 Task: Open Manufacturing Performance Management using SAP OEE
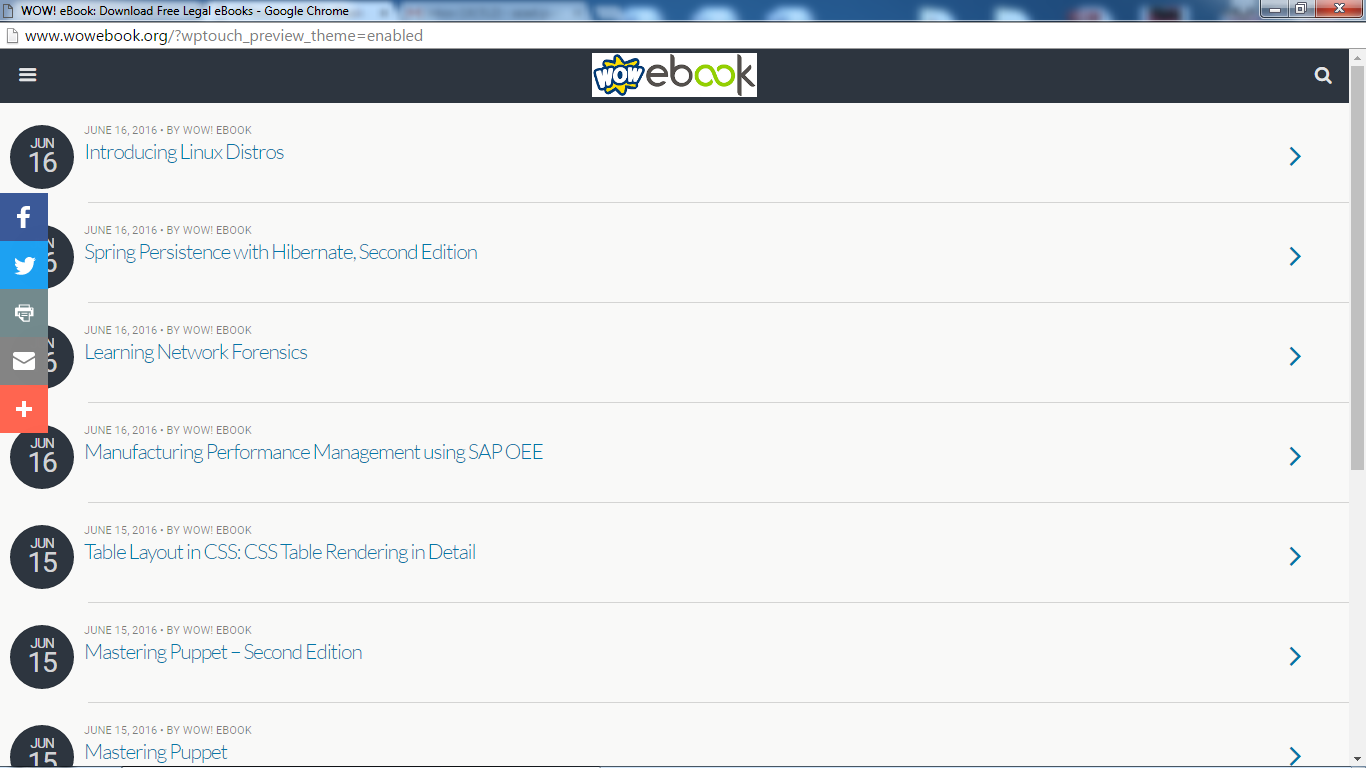coord(314,452)
